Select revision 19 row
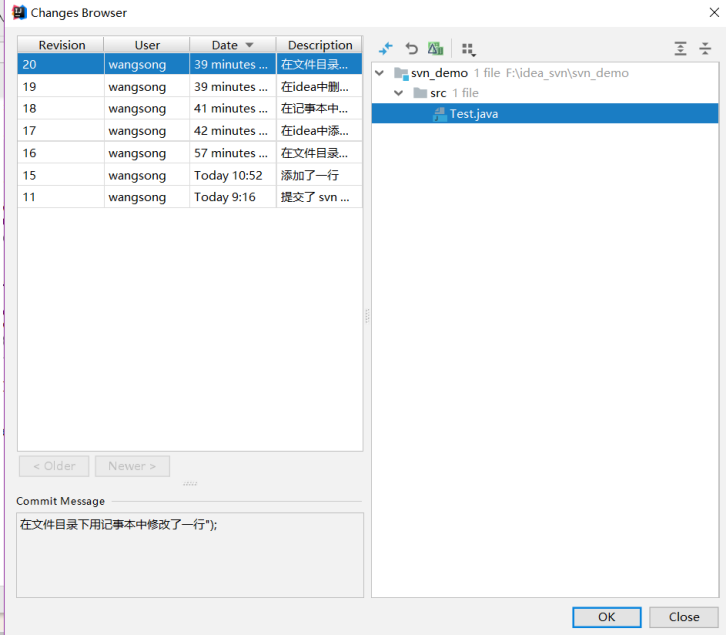The height and width of the screenshot is (635, 727). coord(190,87)
